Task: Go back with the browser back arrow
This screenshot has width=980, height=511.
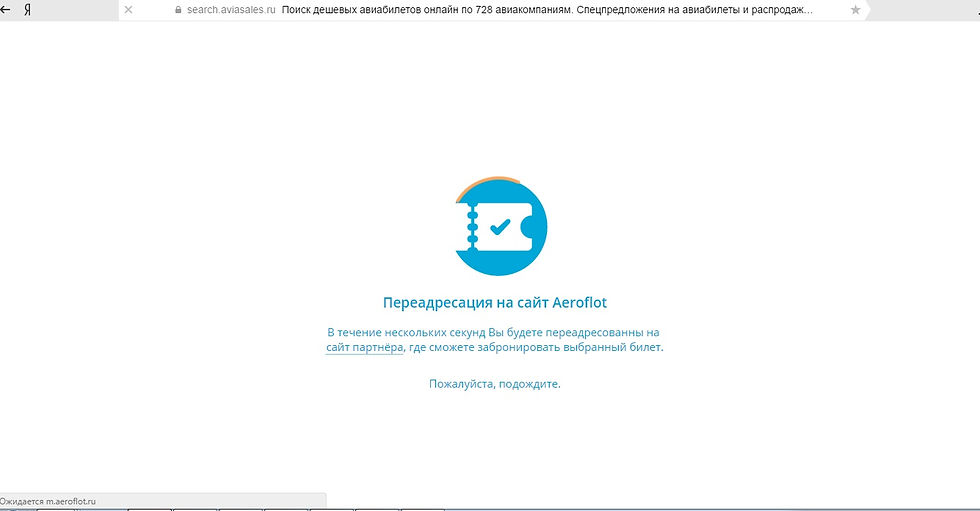Action: pos(6,9)
